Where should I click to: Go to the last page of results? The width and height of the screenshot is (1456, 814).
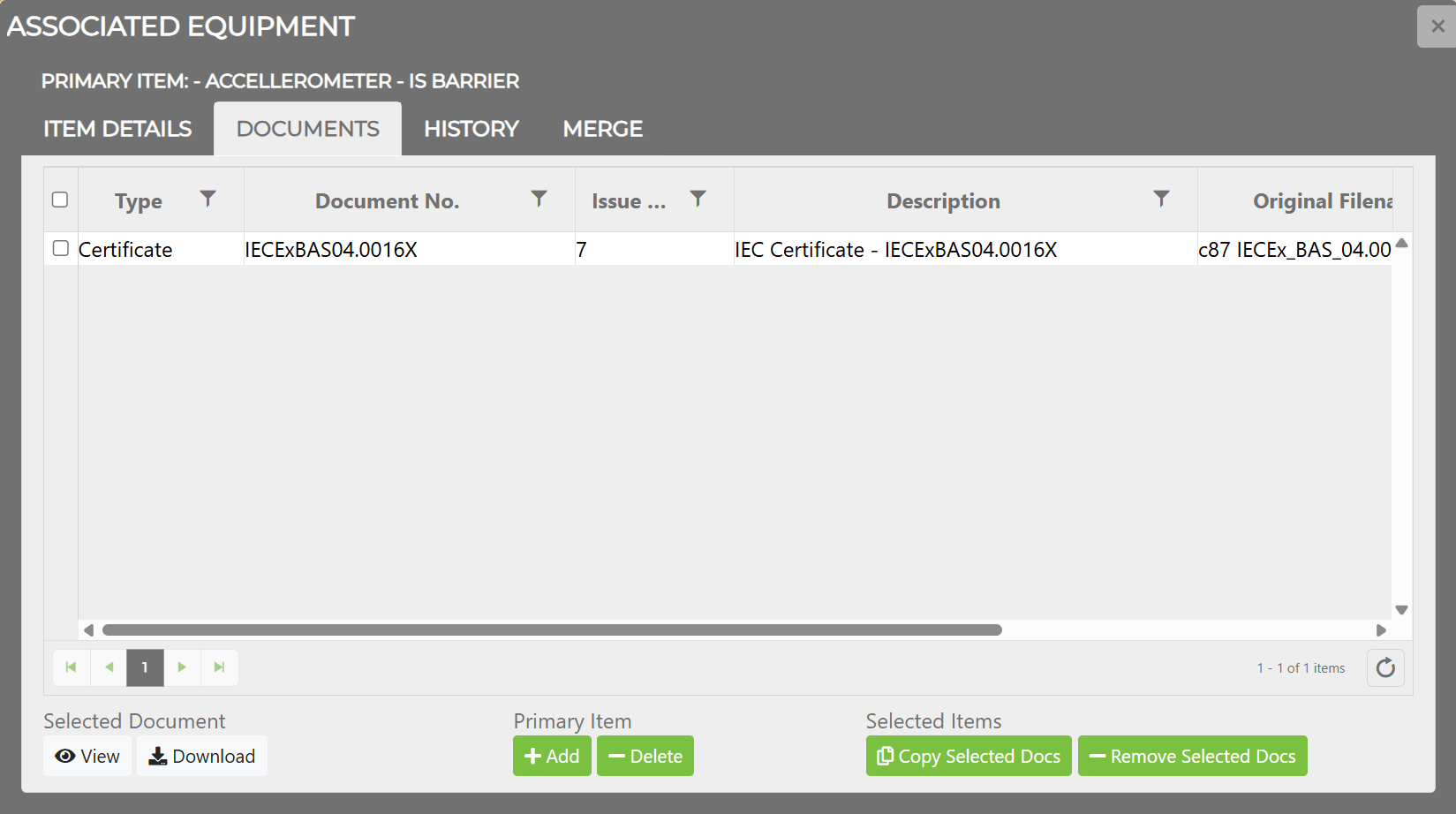point(219,667)
